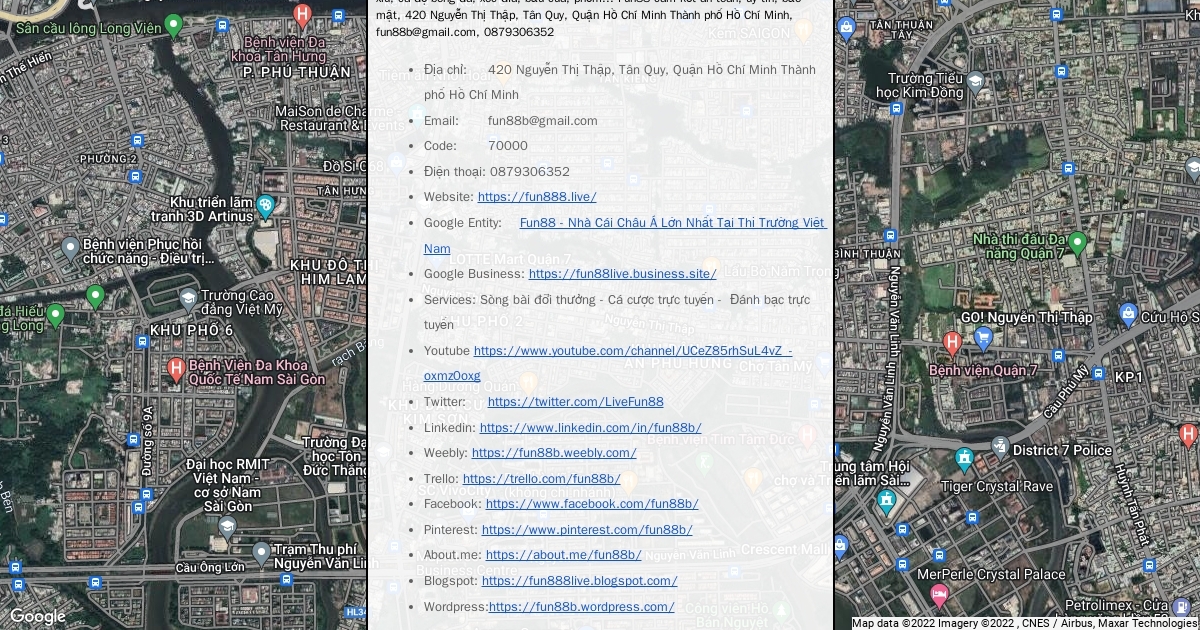Click the Pinterest fun88b link
The width and height of the screenshot is (1200, 630).
tap(586, 530)
